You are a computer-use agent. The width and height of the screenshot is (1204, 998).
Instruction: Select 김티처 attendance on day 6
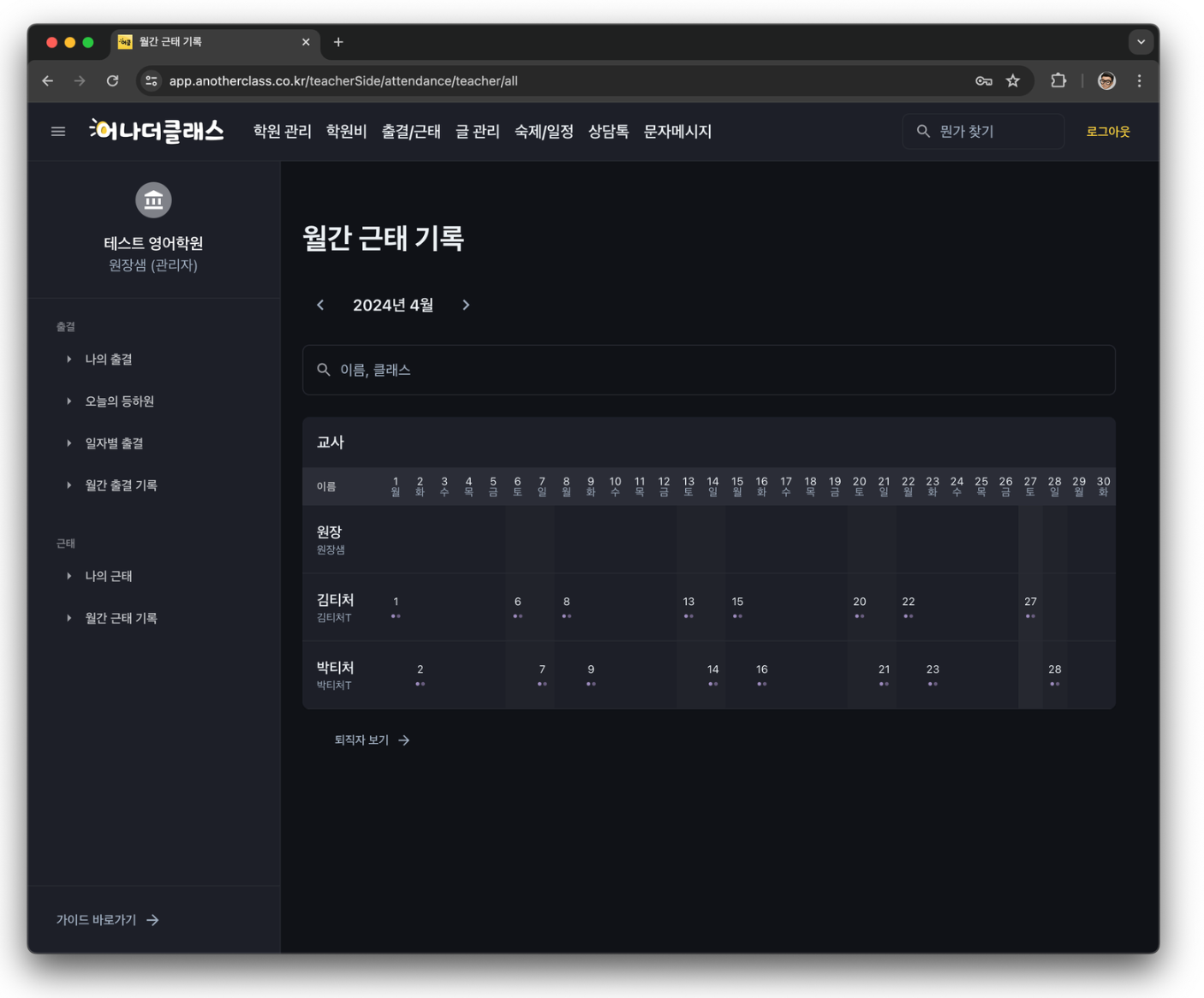(517, 607)
